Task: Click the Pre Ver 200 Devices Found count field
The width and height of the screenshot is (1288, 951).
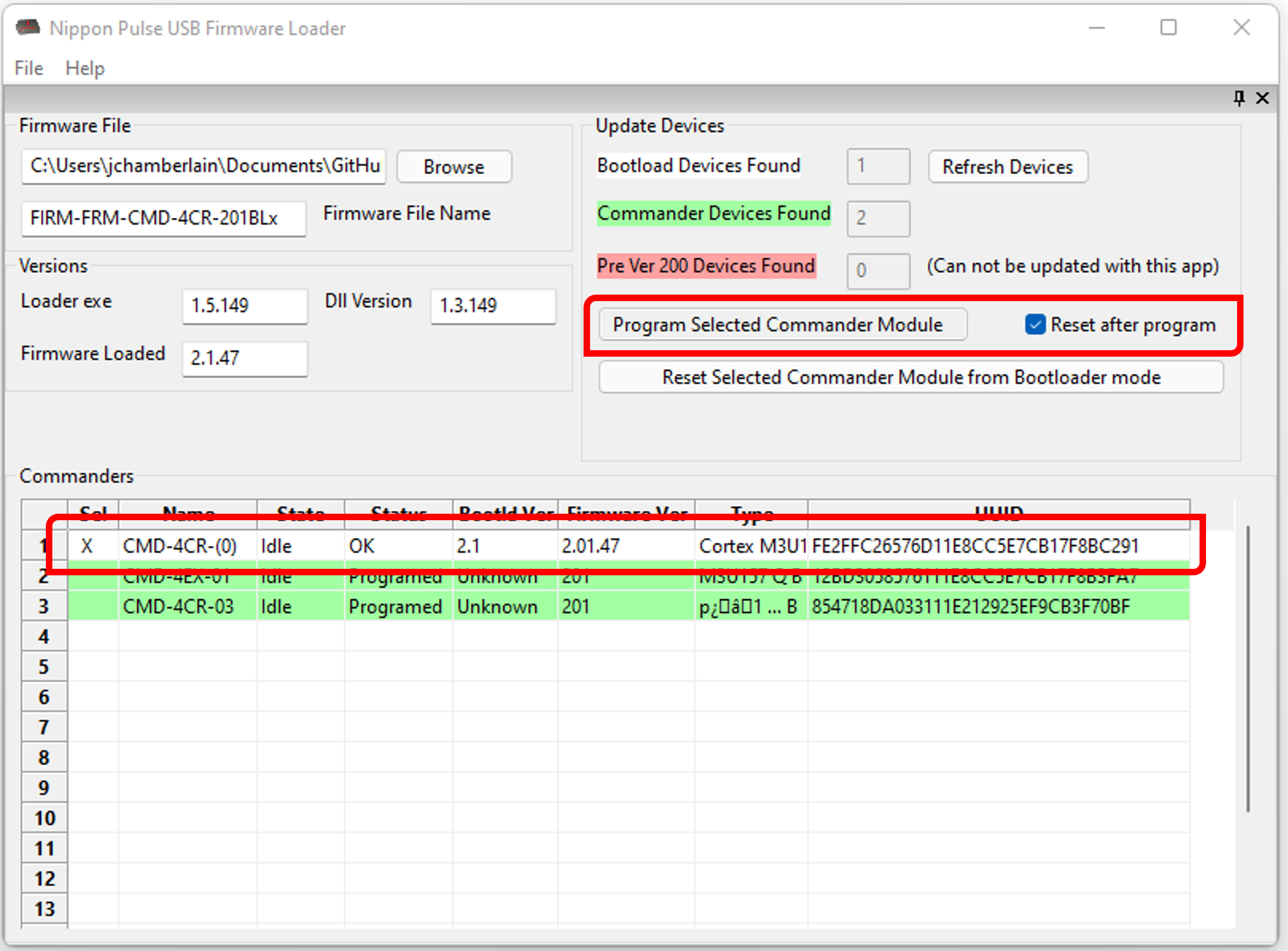Action: (878, 271)
